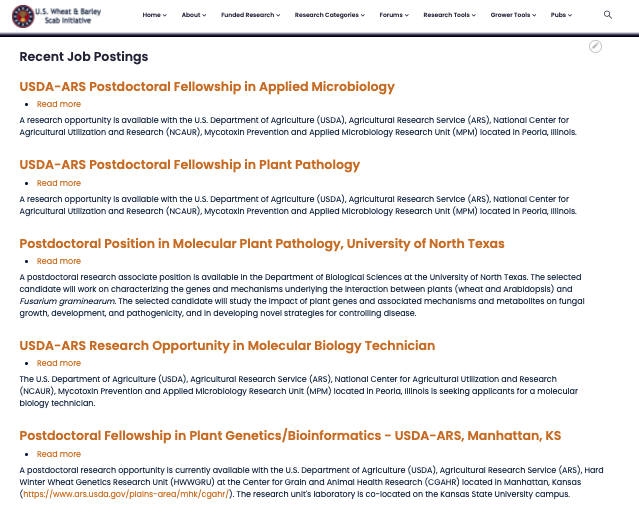Viewport: 639px width, 520px height.
Task: Read more about Plant Pathology fellowship
Action: click(59, 183)
